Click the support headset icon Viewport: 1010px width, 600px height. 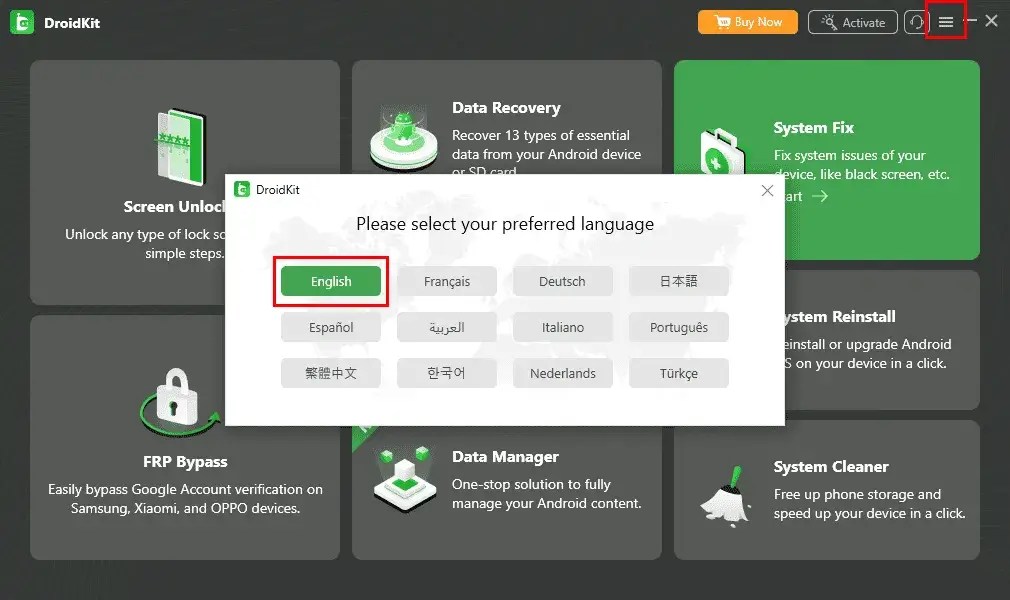917,21
